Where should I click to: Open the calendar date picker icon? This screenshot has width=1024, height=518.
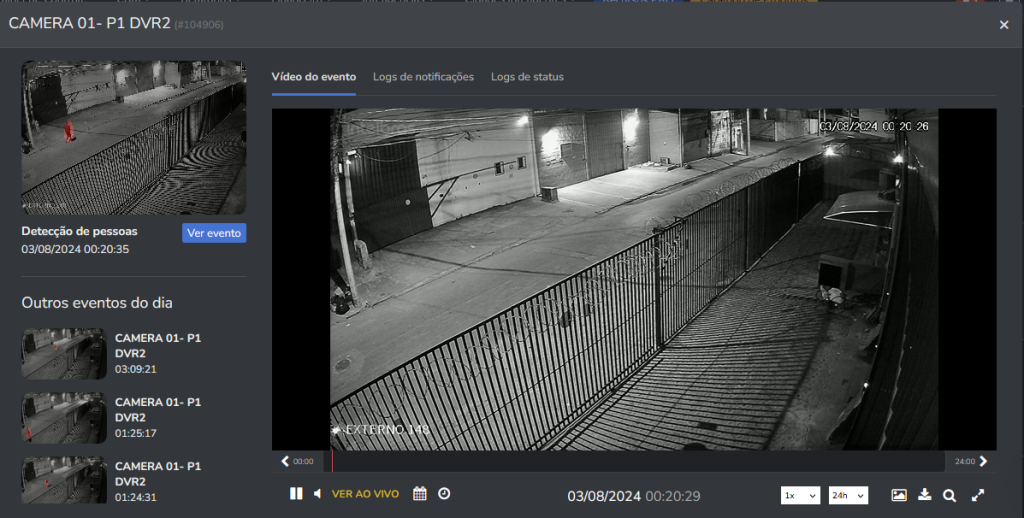point(420,494)
